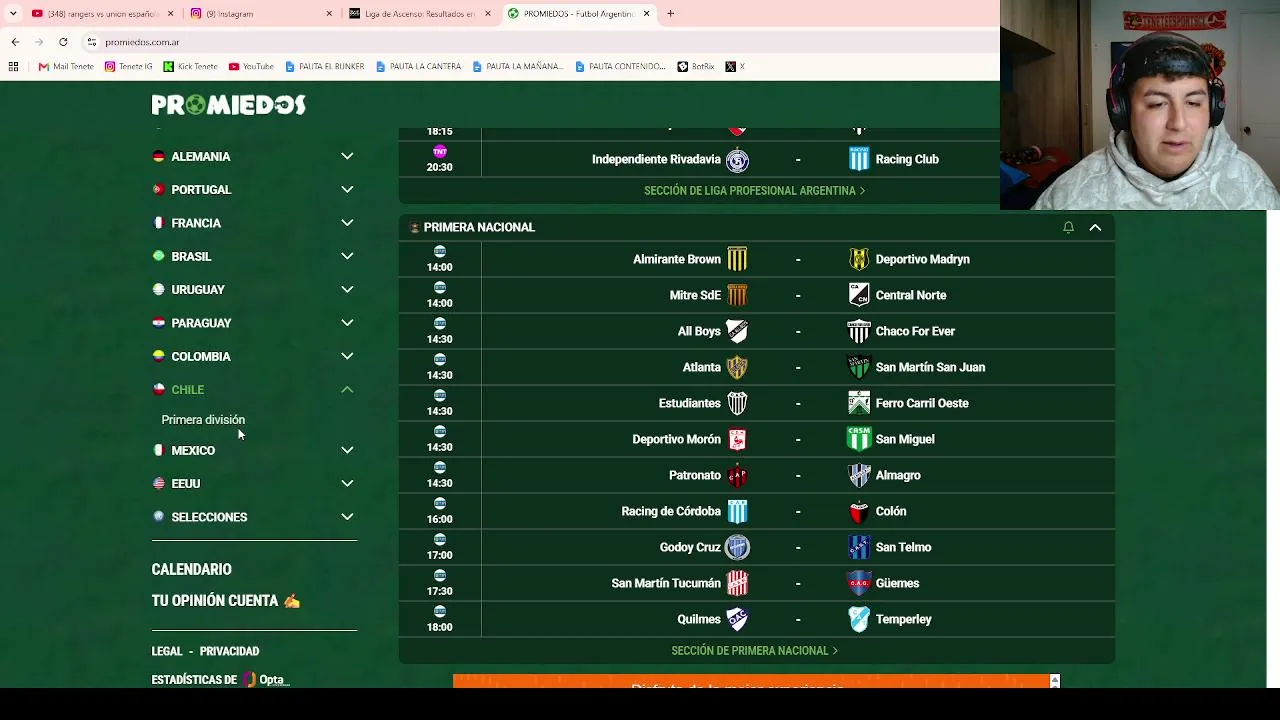
Task: Collapse the Chile leagues chevron
Action: 347,389
